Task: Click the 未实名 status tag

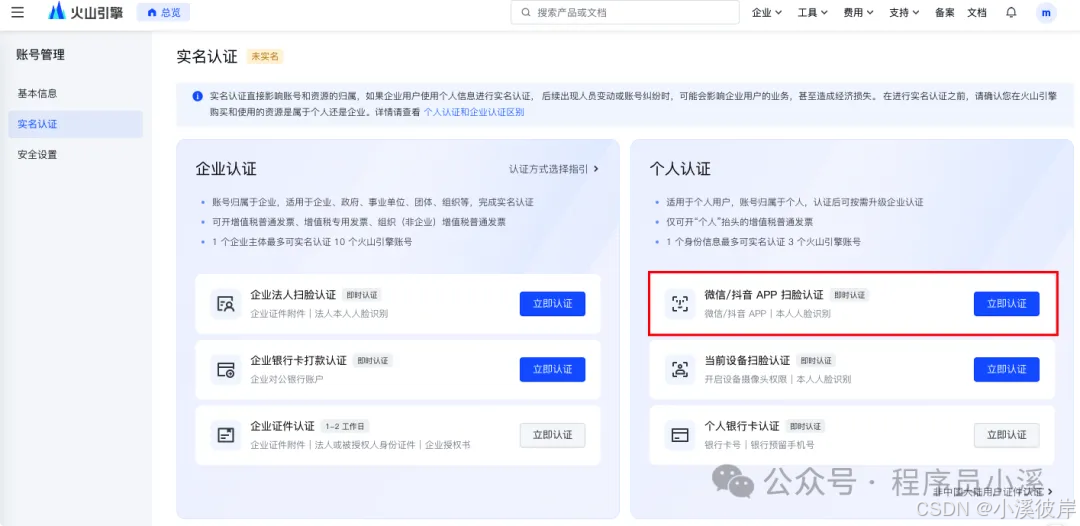Action: (x=265, y=56)
